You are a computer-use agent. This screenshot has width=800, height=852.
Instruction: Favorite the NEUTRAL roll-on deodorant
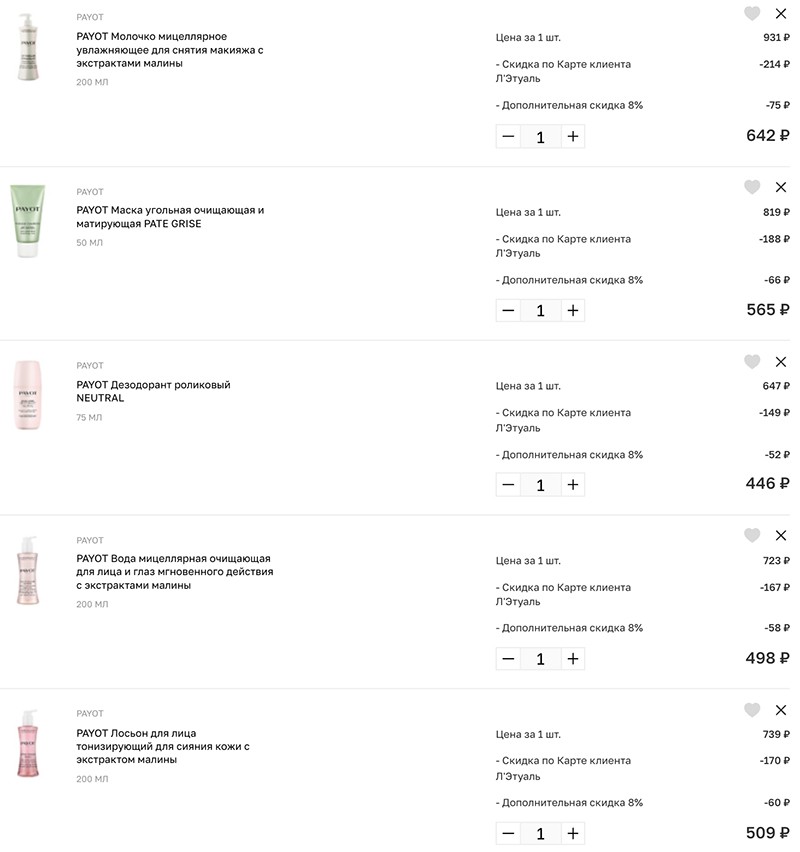point(752,361)
